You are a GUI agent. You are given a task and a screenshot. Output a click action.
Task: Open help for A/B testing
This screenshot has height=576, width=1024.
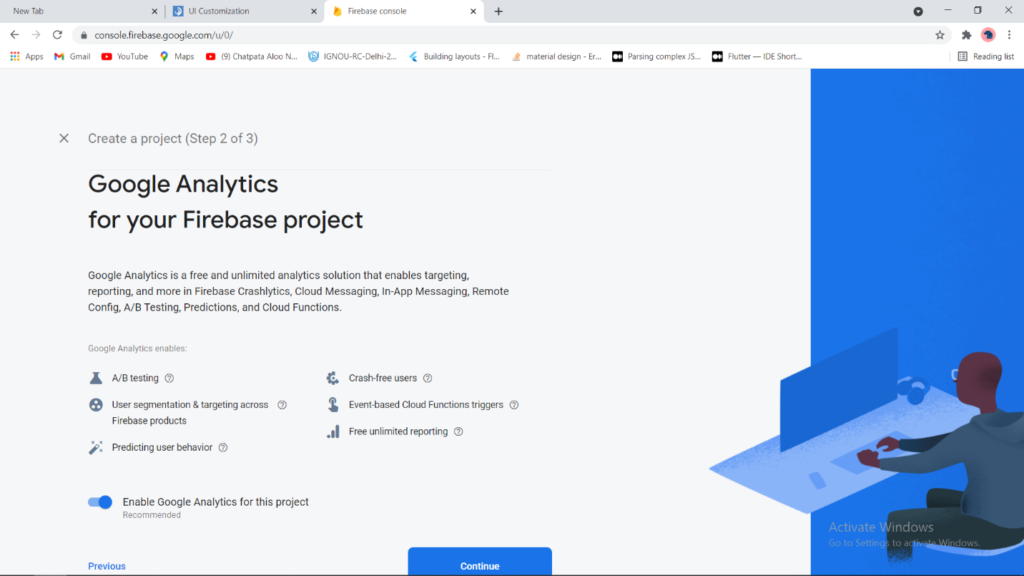(x=169, y=378)
